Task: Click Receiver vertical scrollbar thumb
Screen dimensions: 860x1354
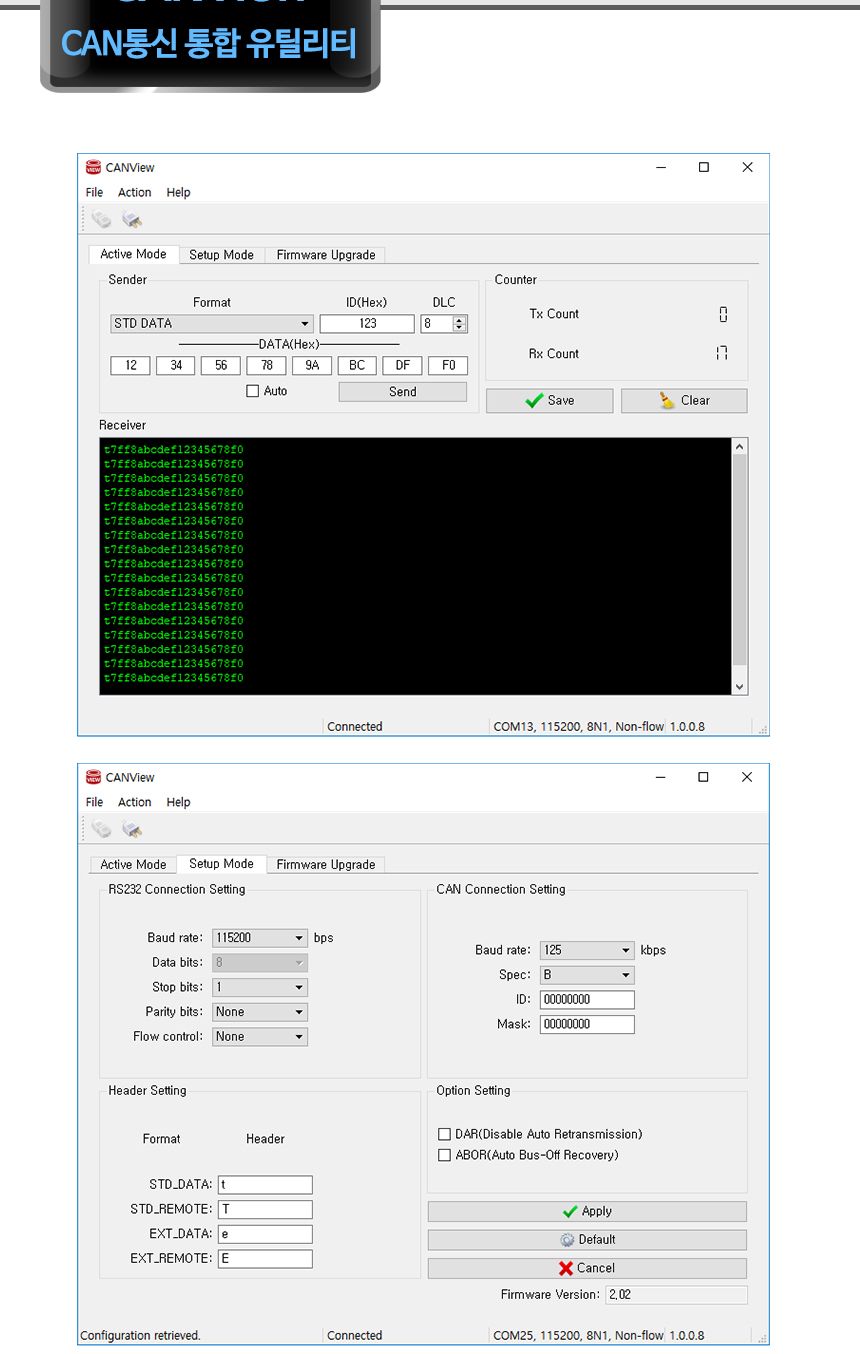Action: point(740,561)
